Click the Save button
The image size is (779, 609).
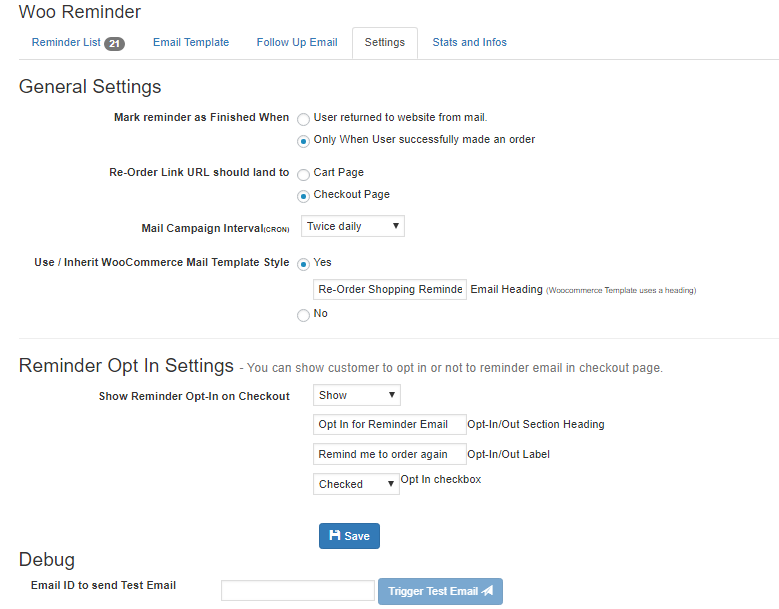tap(349, 536)
